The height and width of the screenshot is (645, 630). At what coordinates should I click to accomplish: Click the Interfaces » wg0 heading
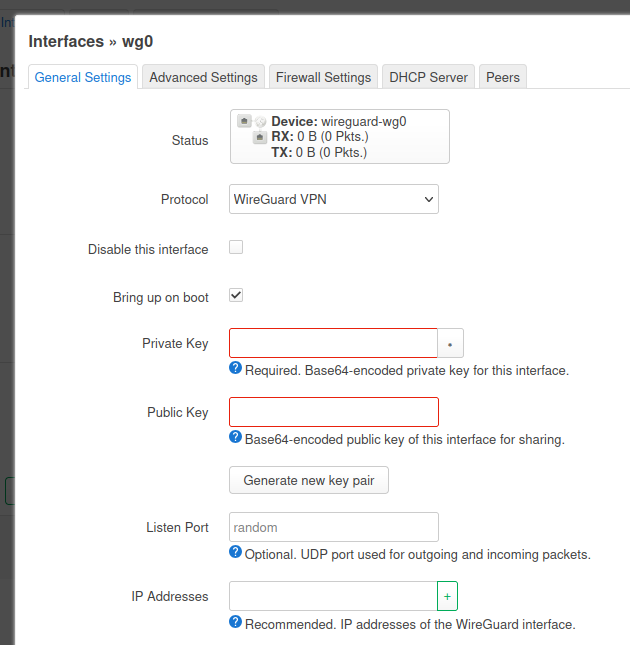pos(91,42)
